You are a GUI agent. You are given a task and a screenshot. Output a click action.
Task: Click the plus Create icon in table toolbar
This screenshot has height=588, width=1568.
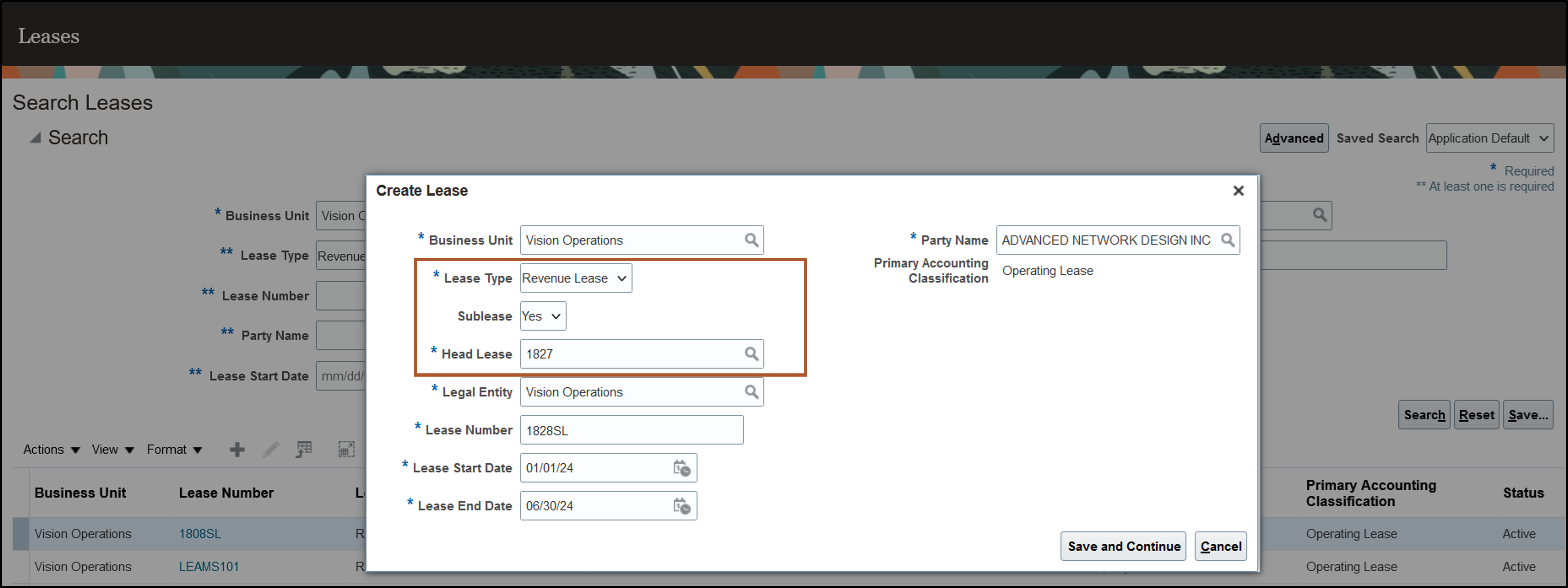click(237, 449)
